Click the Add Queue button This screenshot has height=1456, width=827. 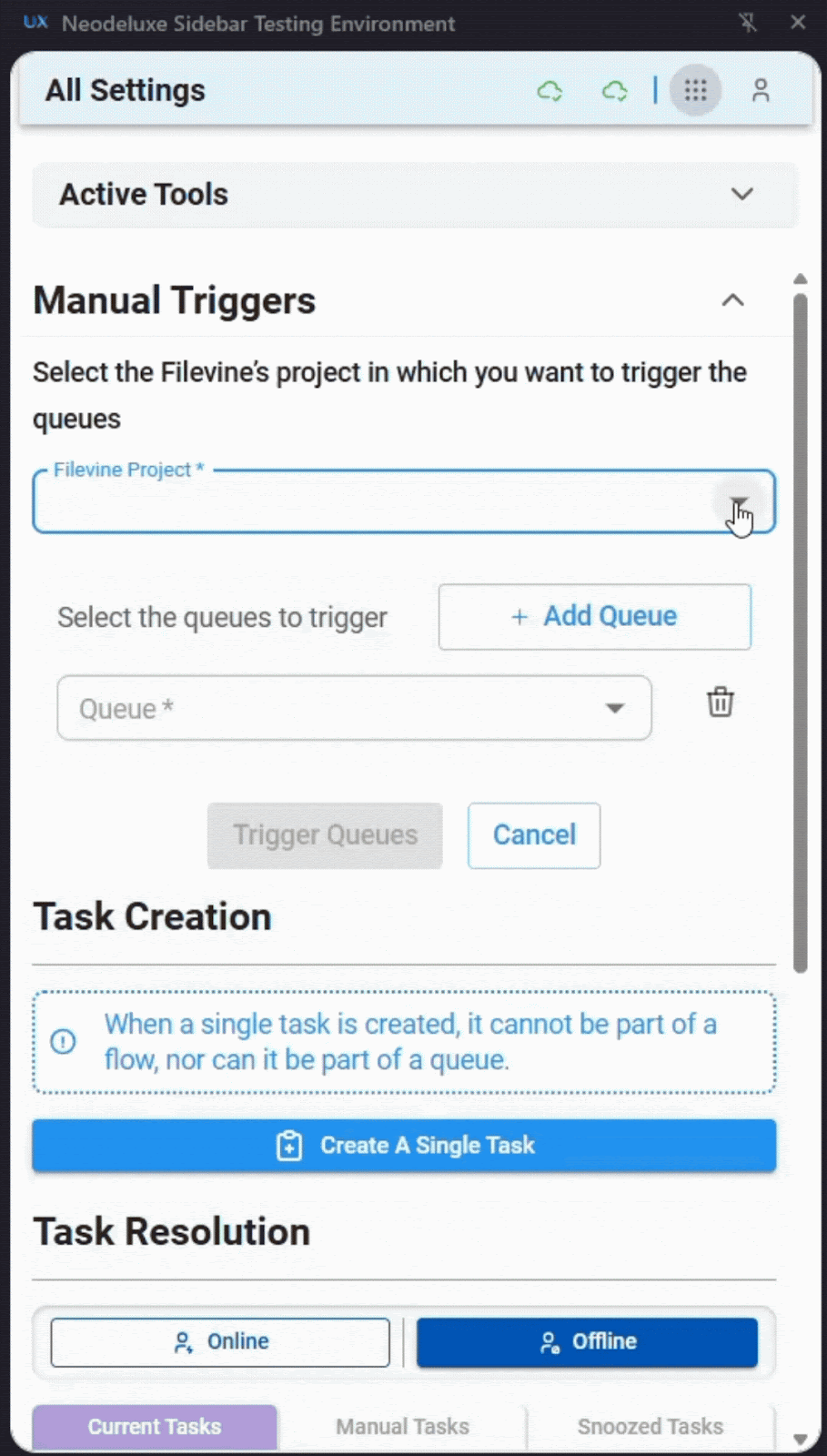tap(595, 617)
